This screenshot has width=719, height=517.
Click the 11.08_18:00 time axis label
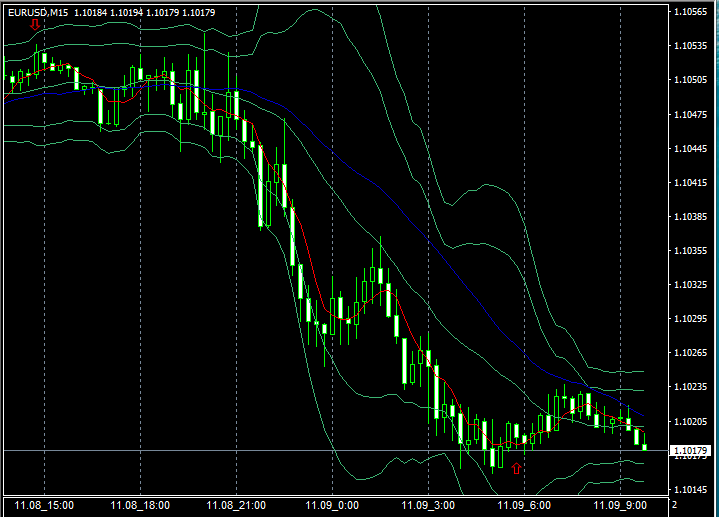click(140, 506)
